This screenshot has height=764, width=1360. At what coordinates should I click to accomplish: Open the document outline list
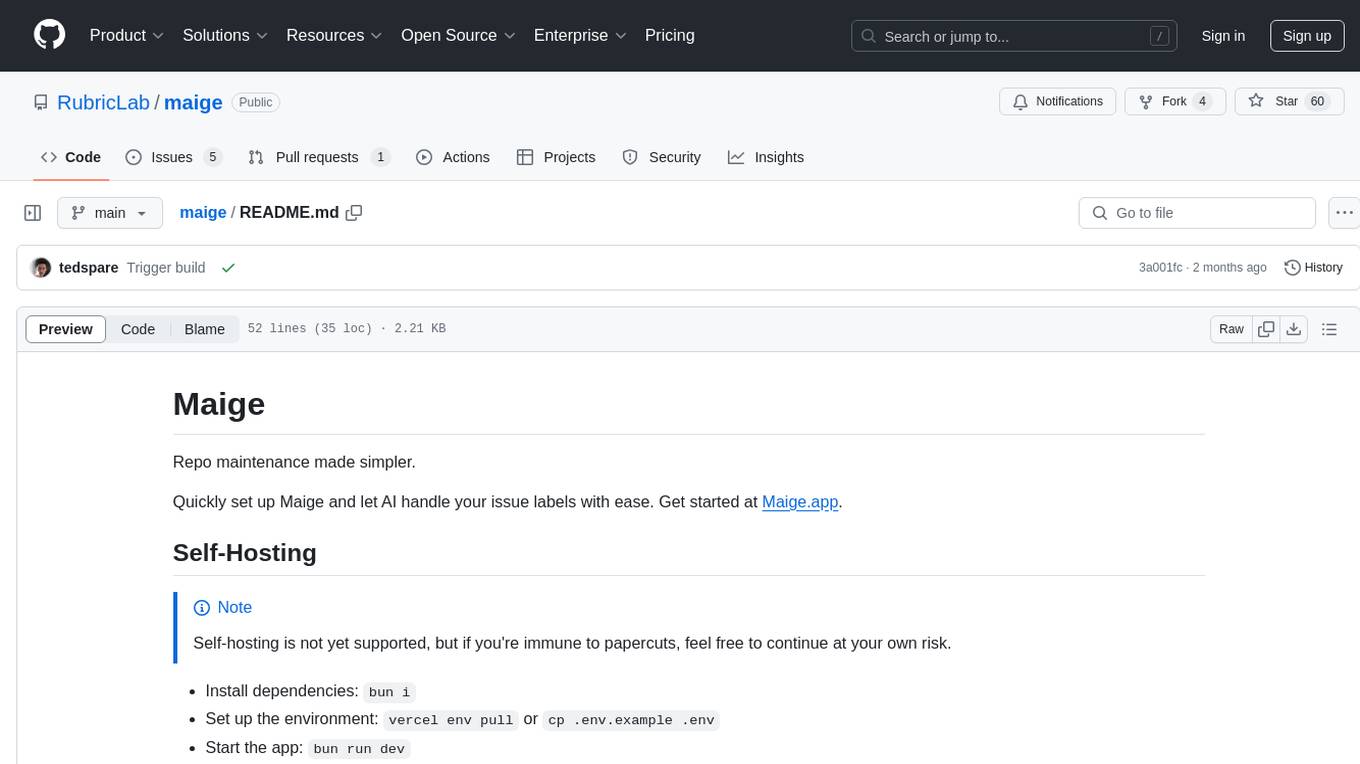[x=1329, y=329]
